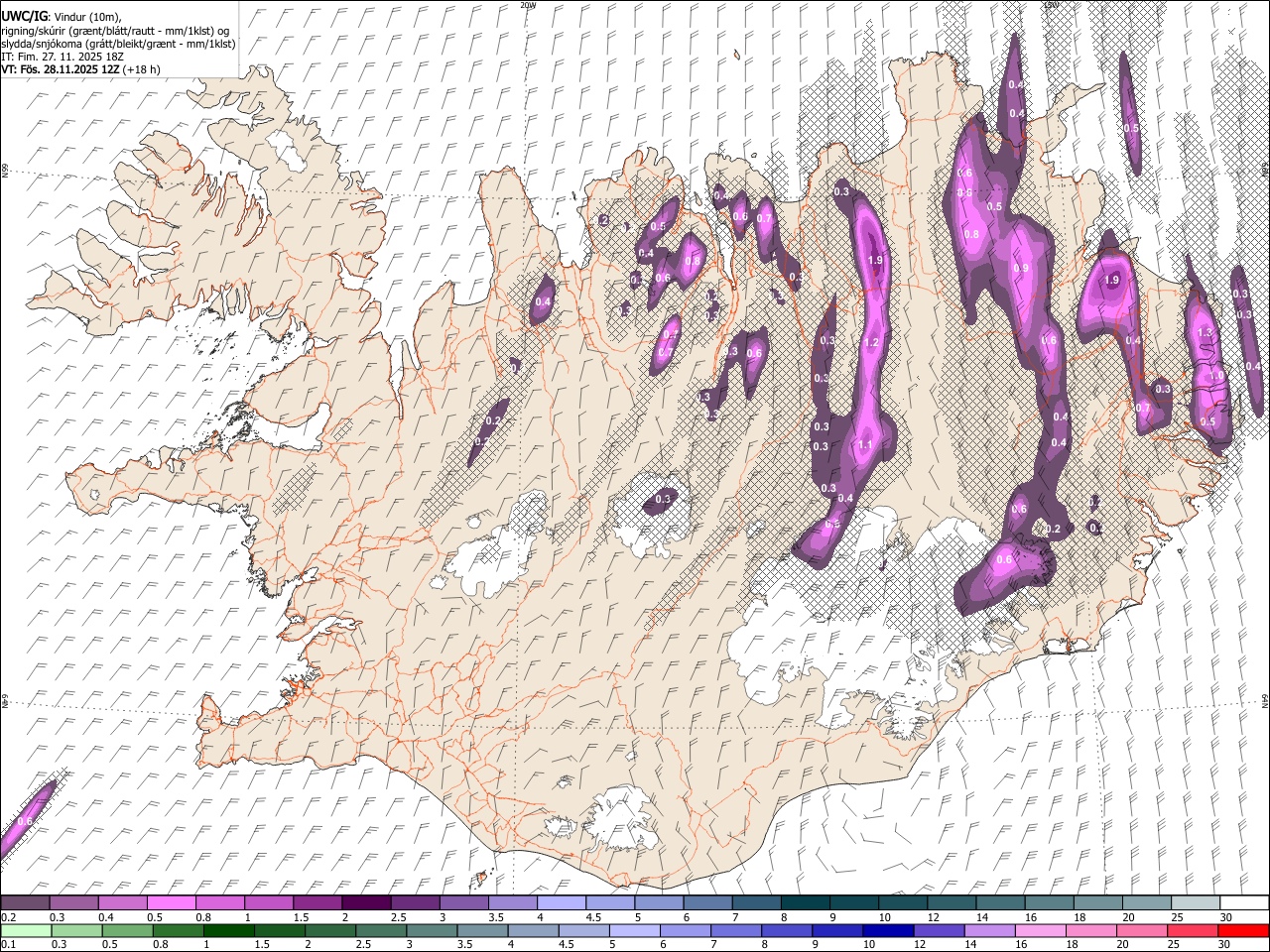Click the 'VT: Fös. 28.11.2025 12Z (+18 h)' valid time
The height and width of the screenshot is (952, 1270).
coord(80,69)
